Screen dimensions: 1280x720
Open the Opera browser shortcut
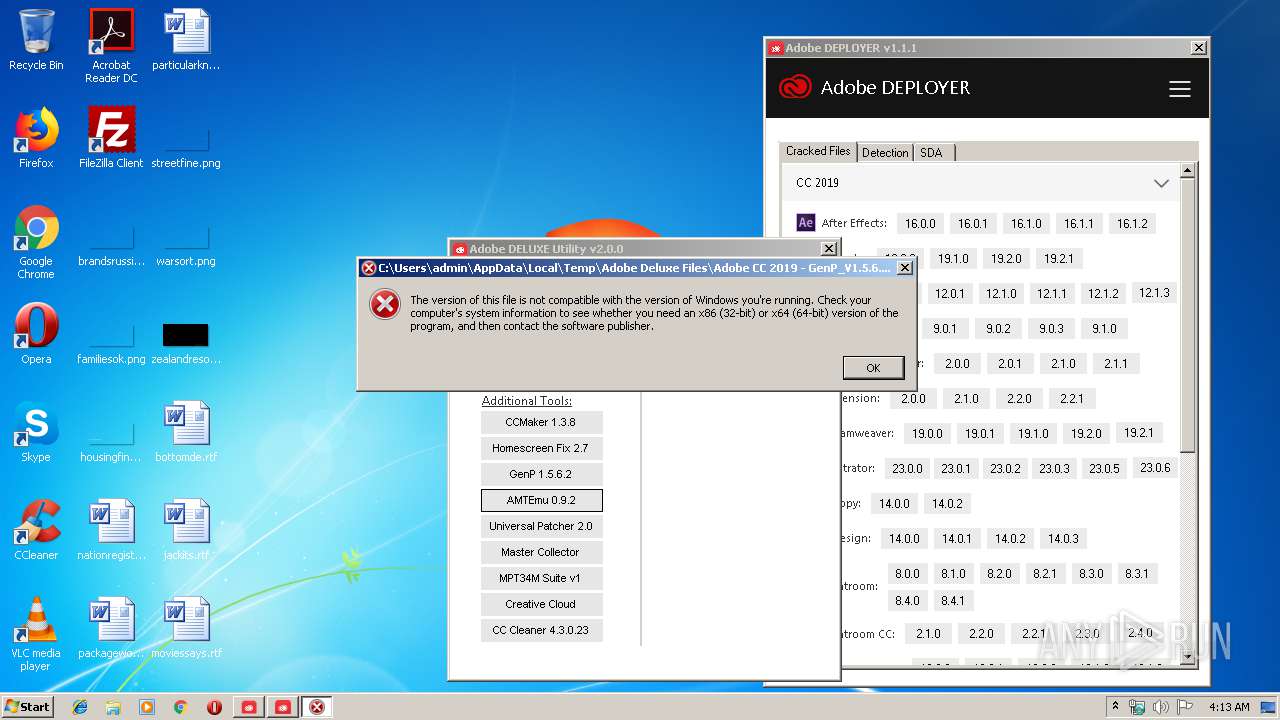(36, 334)
